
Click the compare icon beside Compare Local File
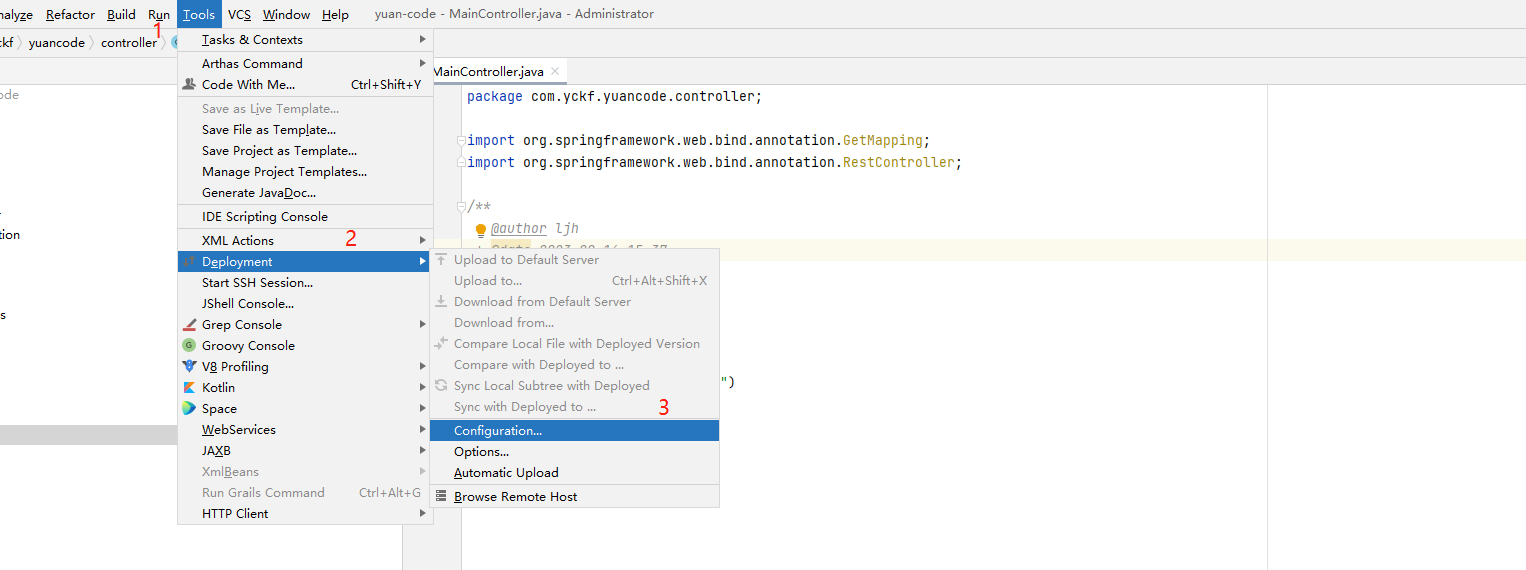point(441,344)
